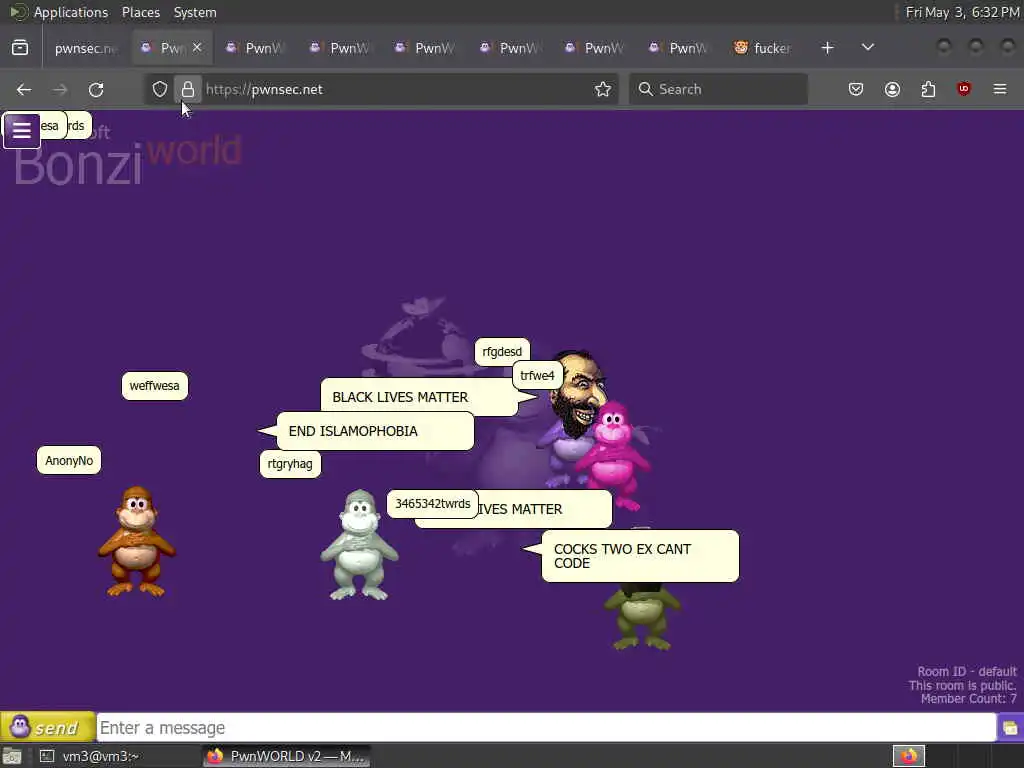The height and width of the screenshot is (768, 1024).
Task: Click the site security padlock icon
Action: pyautogui.click(x=187, y=89)
